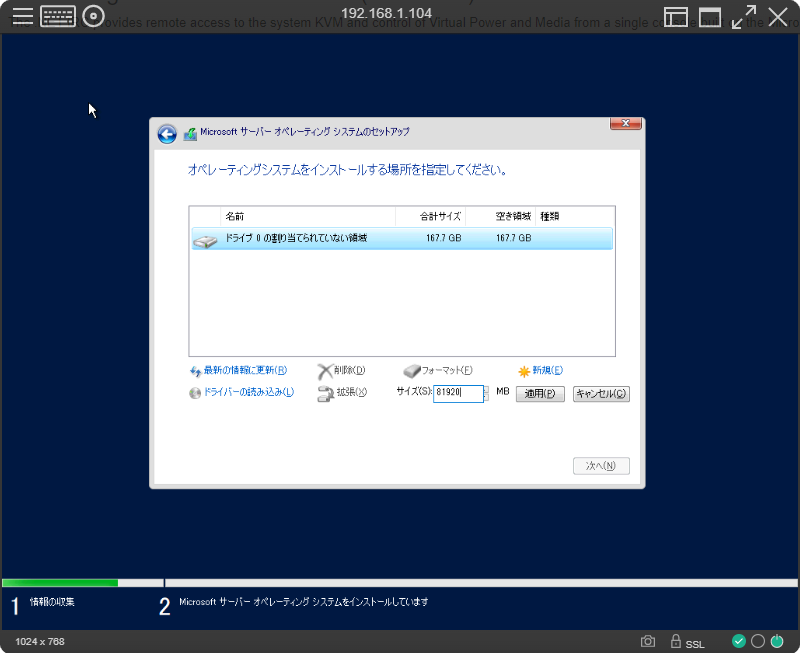Click the 192.168.1.104 title text
800x653 pixels.
tap(386, 13)
